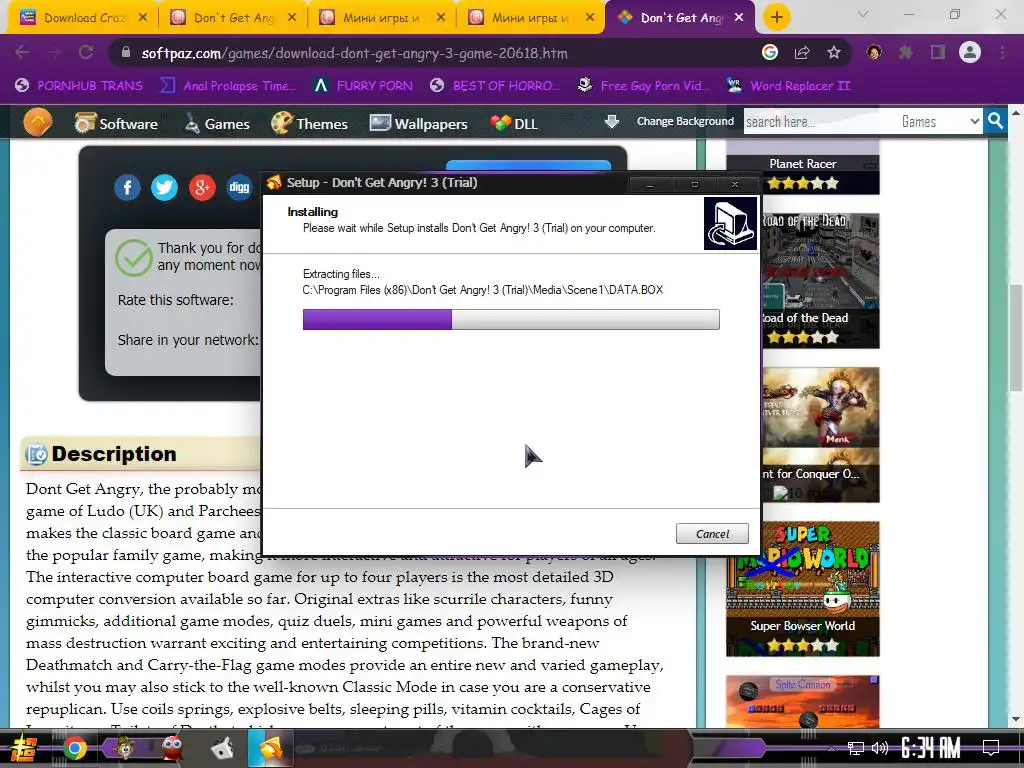1024x768 pixels.
Task: Open the red bird taskbar icon
Action: pyautogui.click(x=172, y=748)
